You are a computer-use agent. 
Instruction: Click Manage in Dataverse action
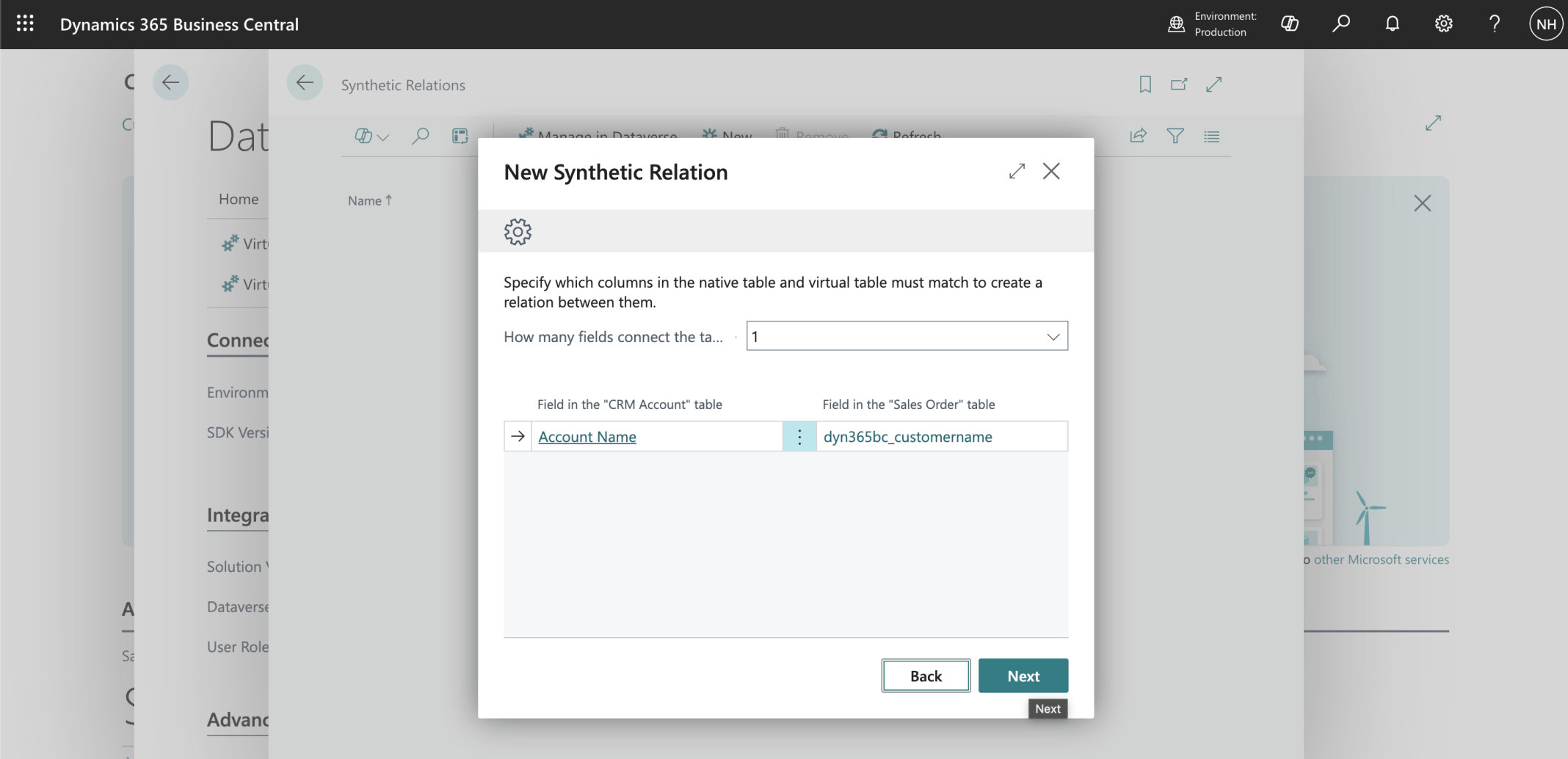598,135
